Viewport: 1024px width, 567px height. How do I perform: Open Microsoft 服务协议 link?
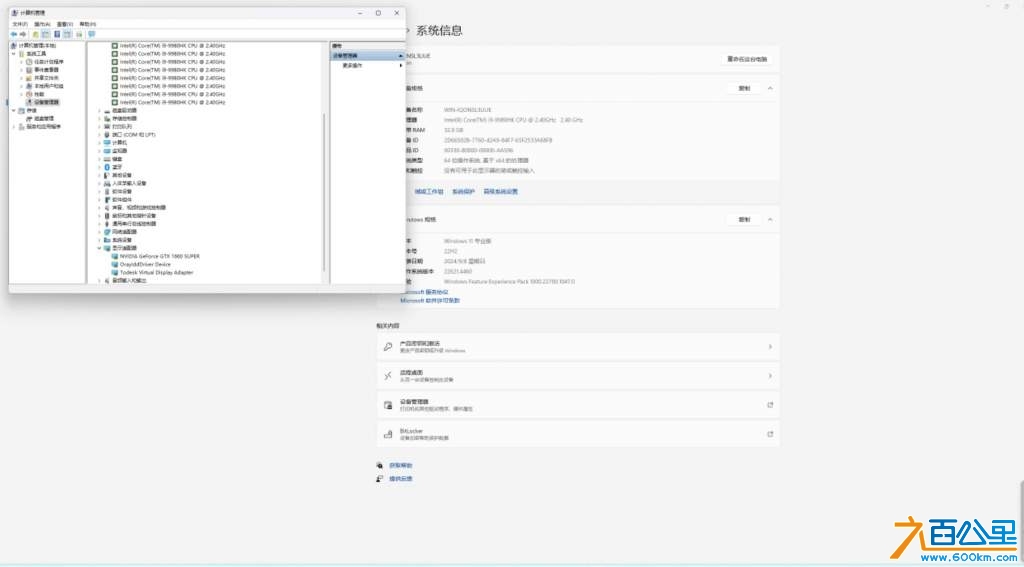tap(424, 292)
